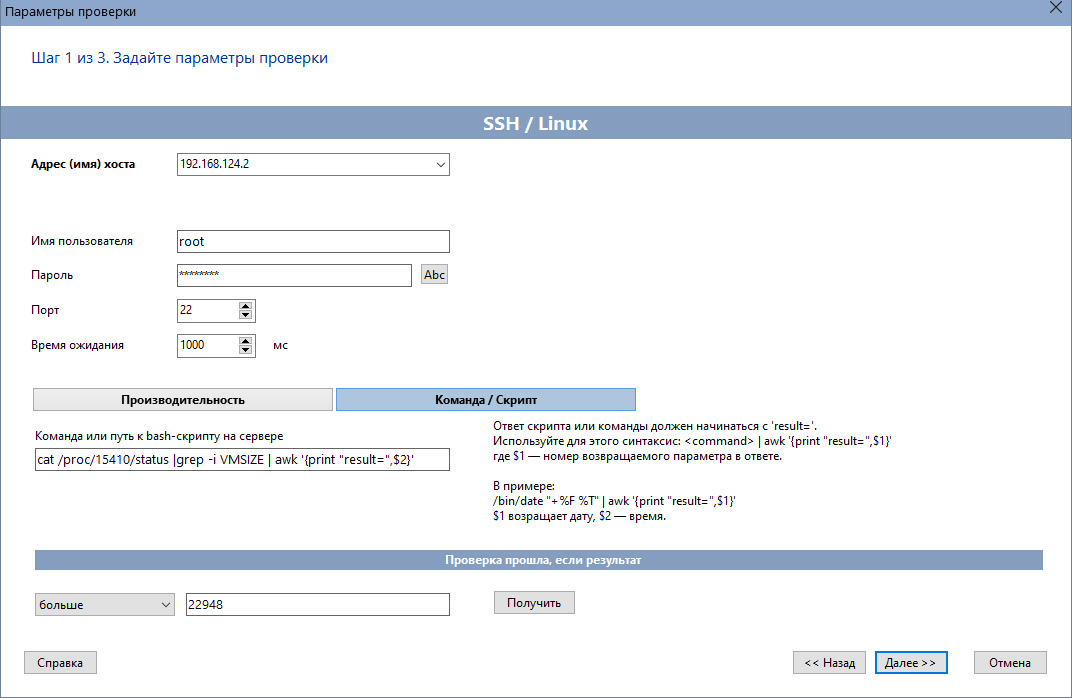Click the /bin/date example line

tap(614, 501)
